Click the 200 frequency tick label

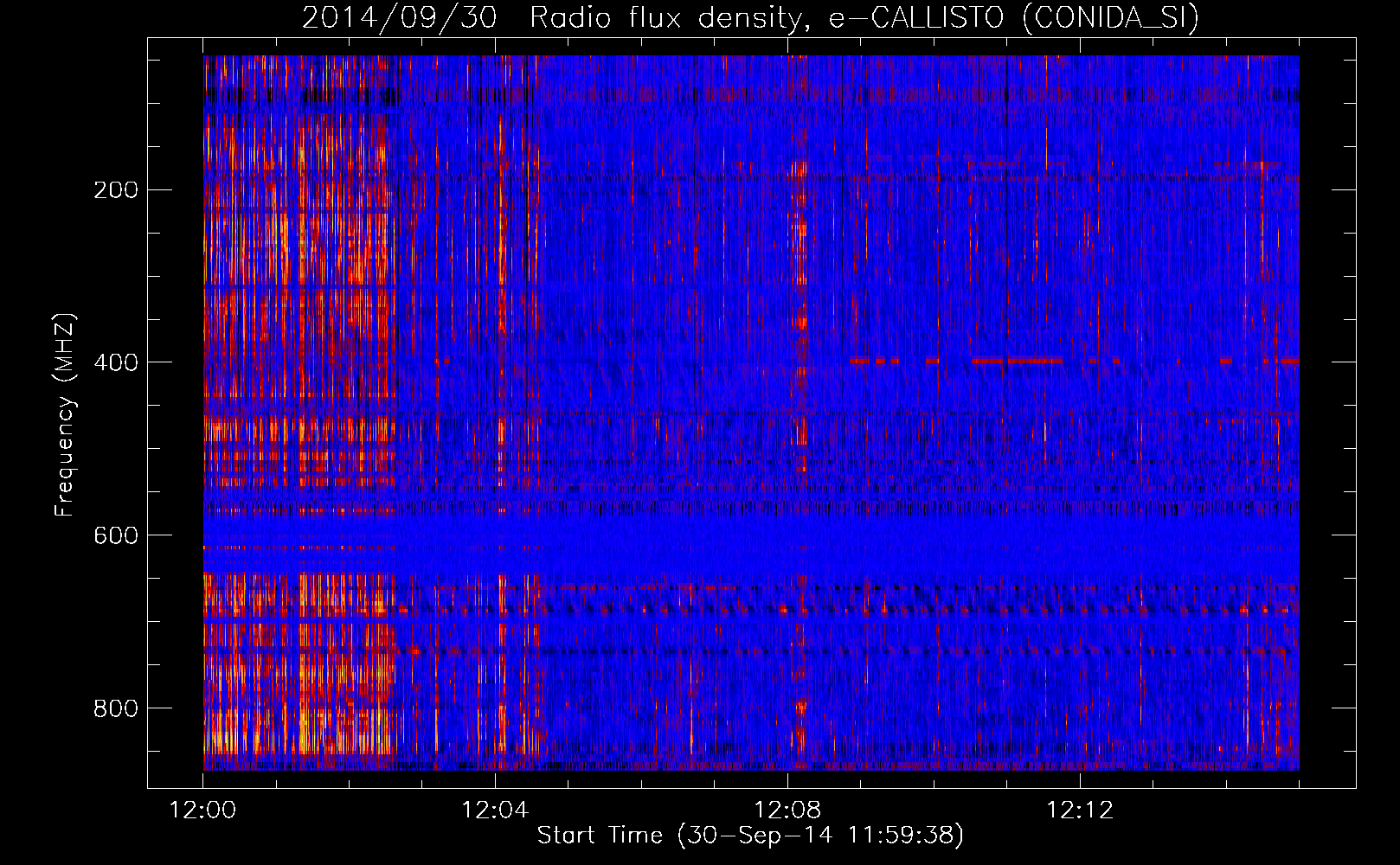click(x=116, y=189)
